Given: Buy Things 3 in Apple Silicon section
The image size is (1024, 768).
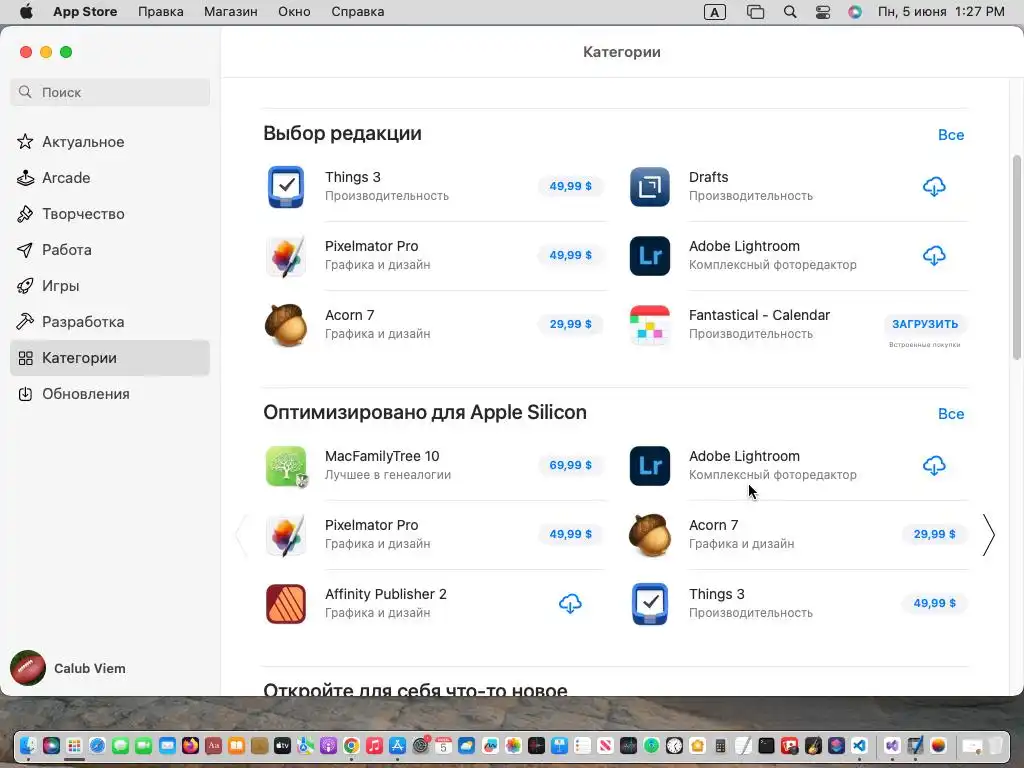Looking at the screenshot, I should (x=934, y=603).
